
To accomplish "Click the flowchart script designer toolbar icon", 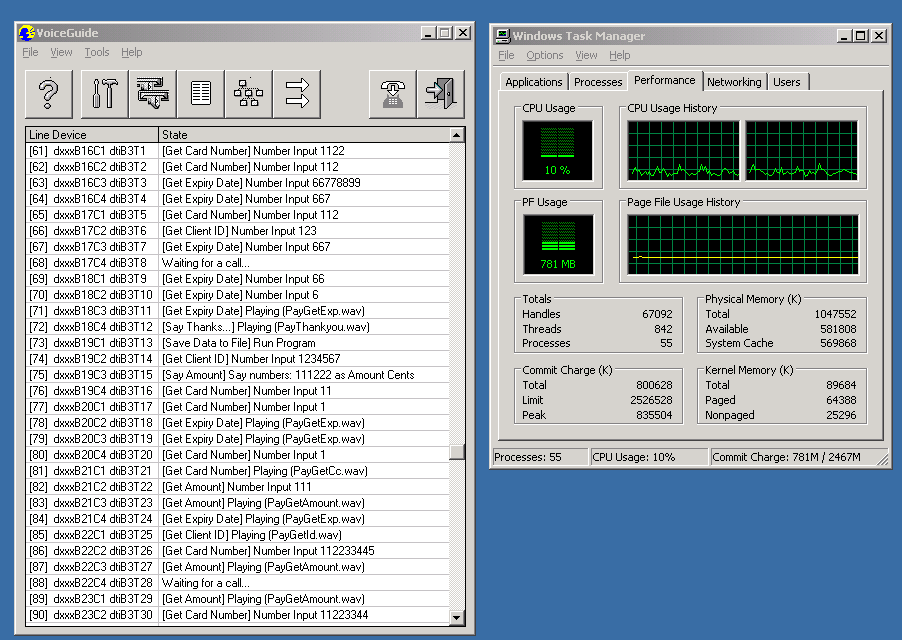I will point(249,94).
